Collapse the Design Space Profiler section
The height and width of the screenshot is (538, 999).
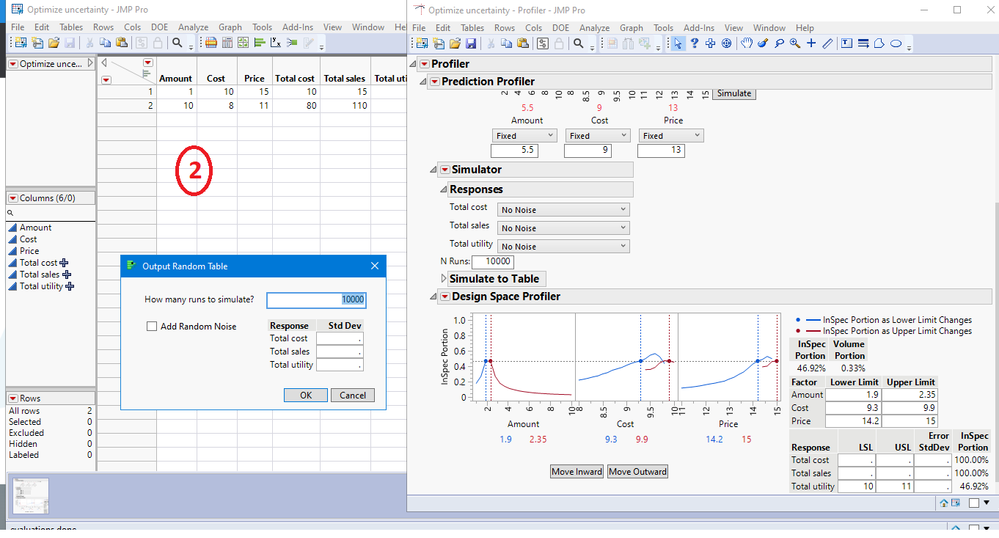point(433,296)
